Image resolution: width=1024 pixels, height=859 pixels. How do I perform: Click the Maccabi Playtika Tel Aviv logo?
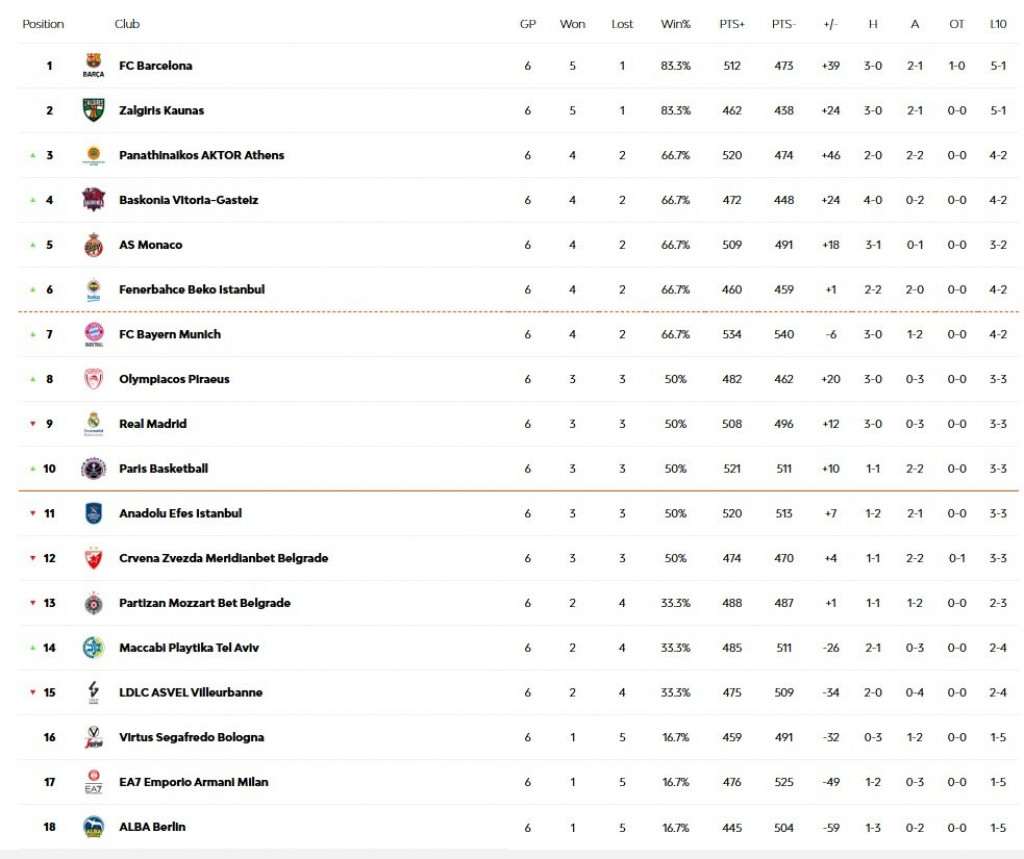(x=93, y=648)
